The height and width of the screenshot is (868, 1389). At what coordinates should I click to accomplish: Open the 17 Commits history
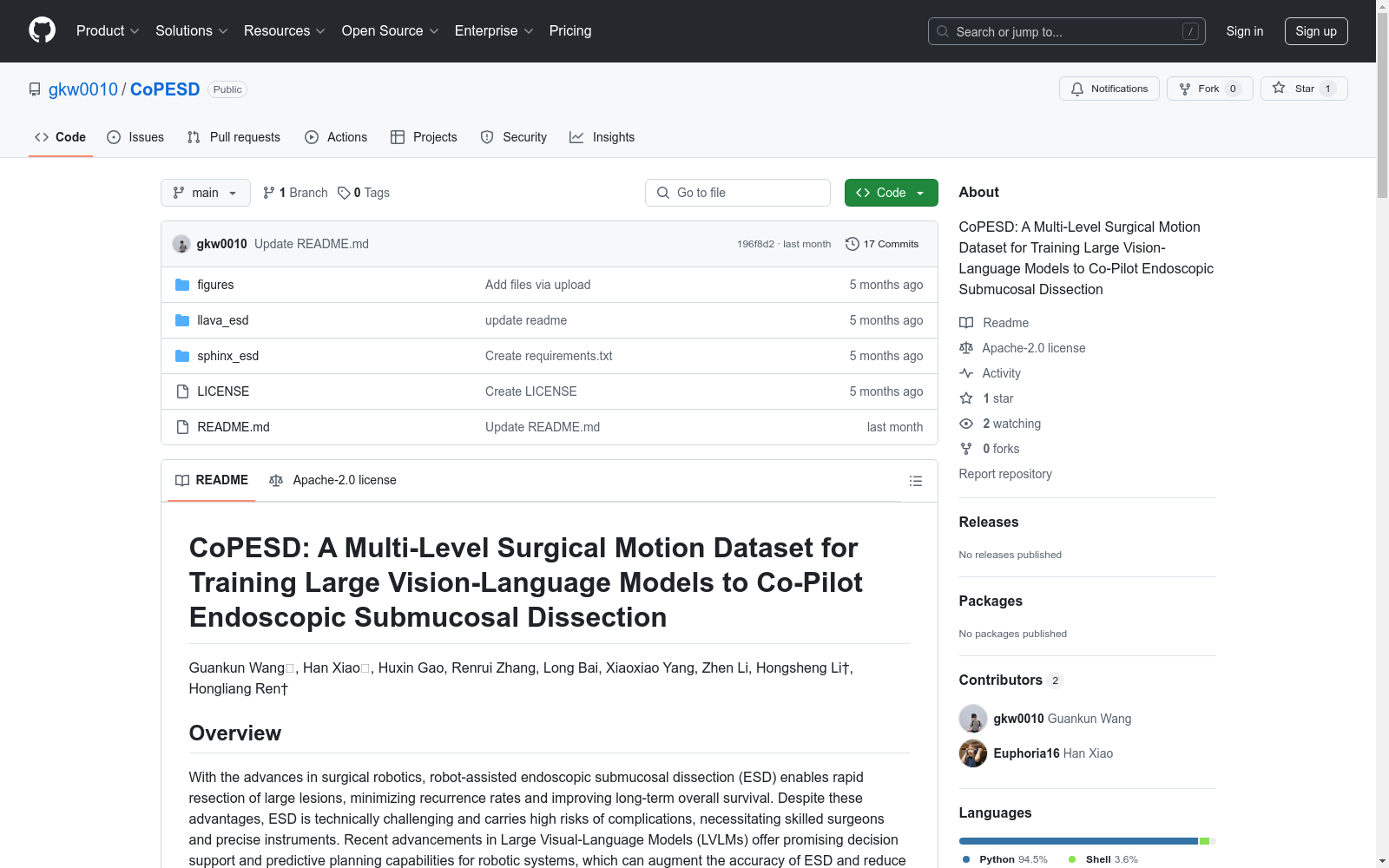[x=882, y=244]
